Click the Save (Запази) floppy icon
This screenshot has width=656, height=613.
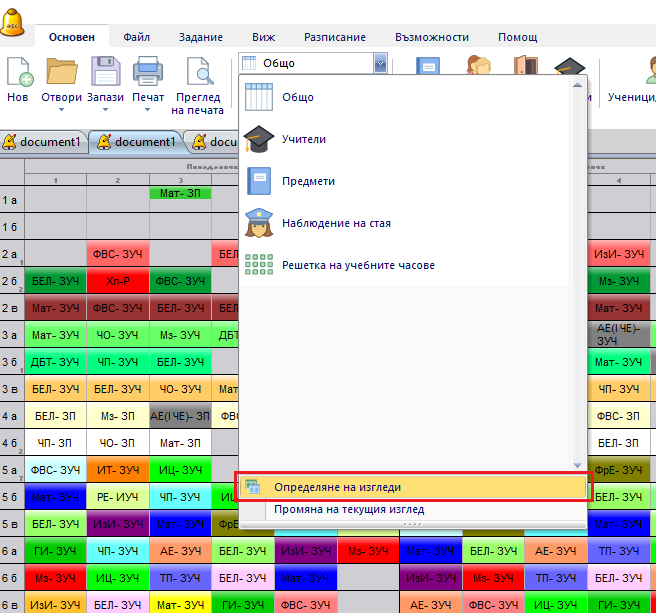tap(105, 73)
